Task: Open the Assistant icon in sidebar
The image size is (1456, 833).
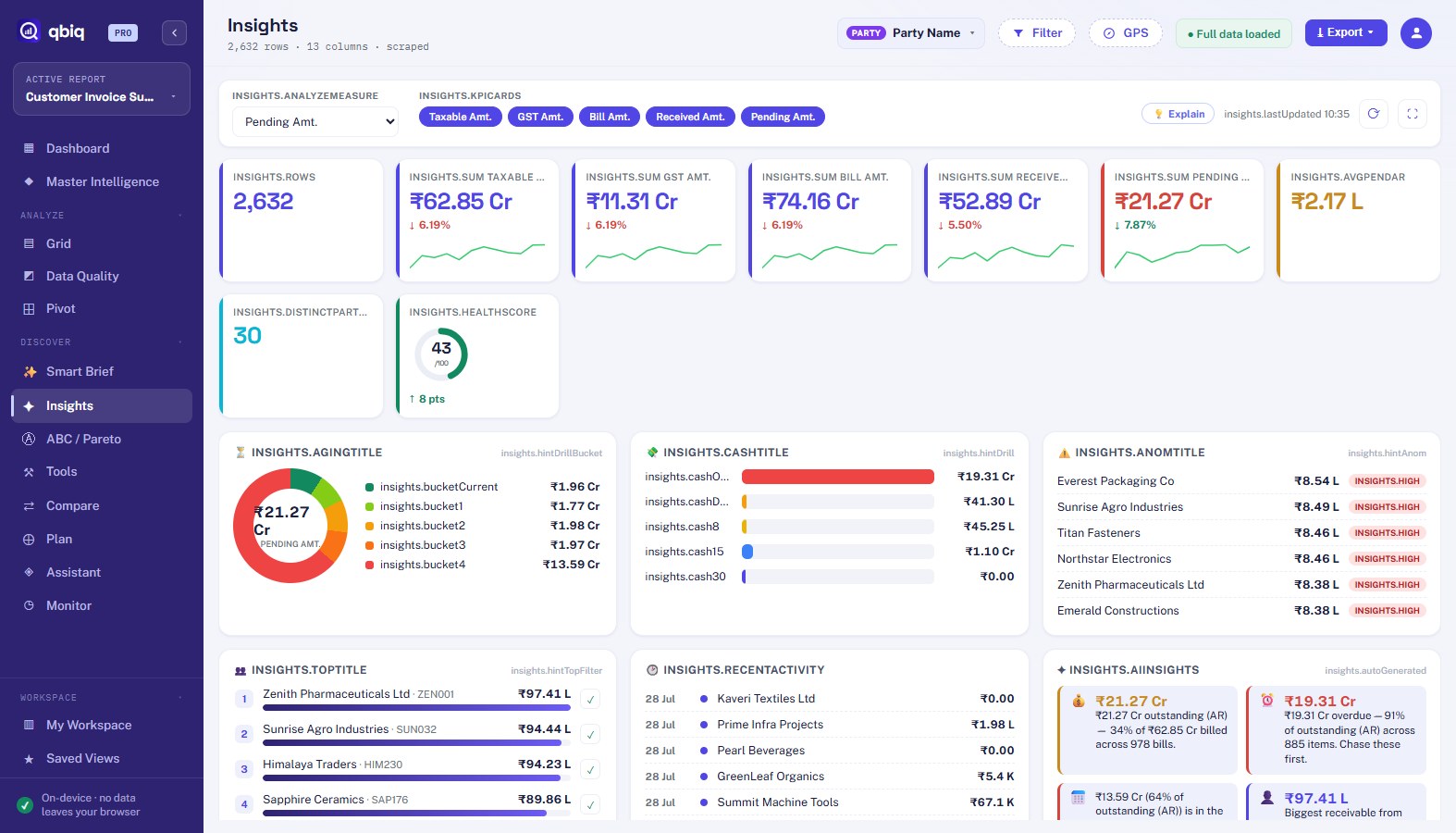Action: 29,572
